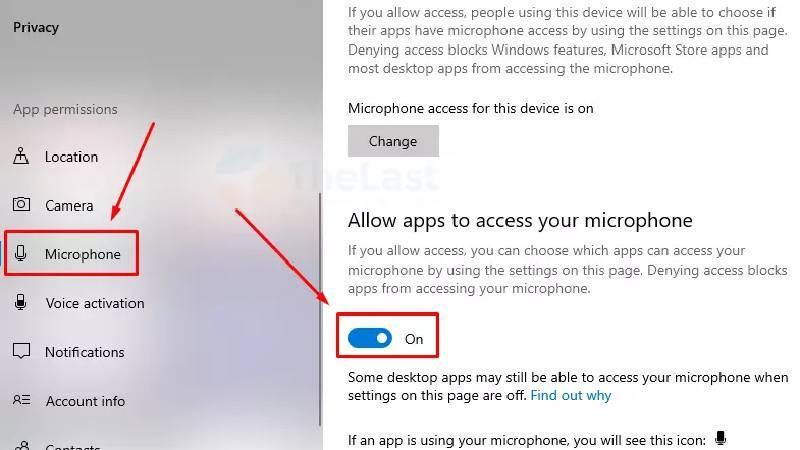Viewport: 800px width, 450px height.
Task: Open Location privacy settings
Action: [x=71, y=157]
